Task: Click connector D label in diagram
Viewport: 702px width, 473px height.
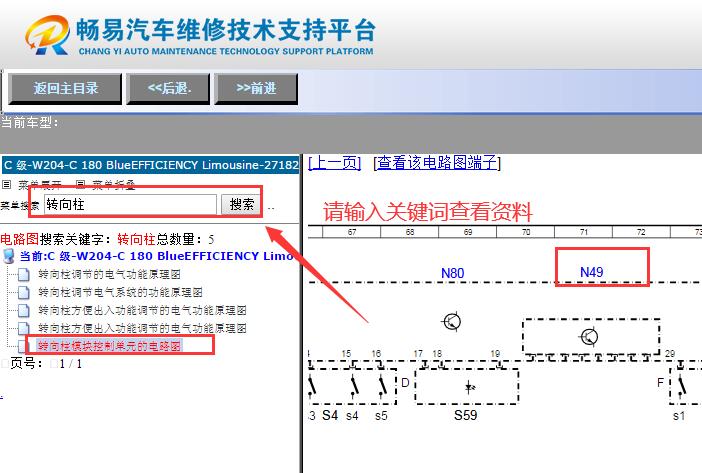Action: [x=405, y=383]
